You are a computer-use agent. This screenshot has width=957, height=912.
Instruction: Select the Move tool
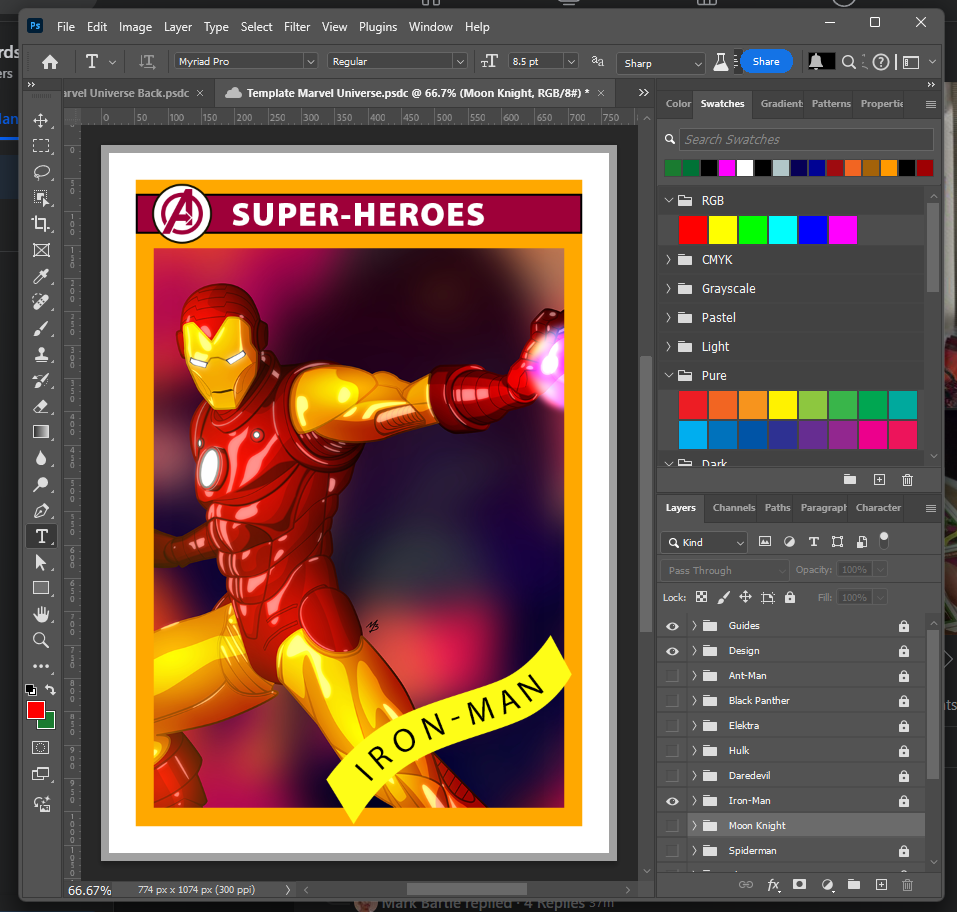[41, 120]
